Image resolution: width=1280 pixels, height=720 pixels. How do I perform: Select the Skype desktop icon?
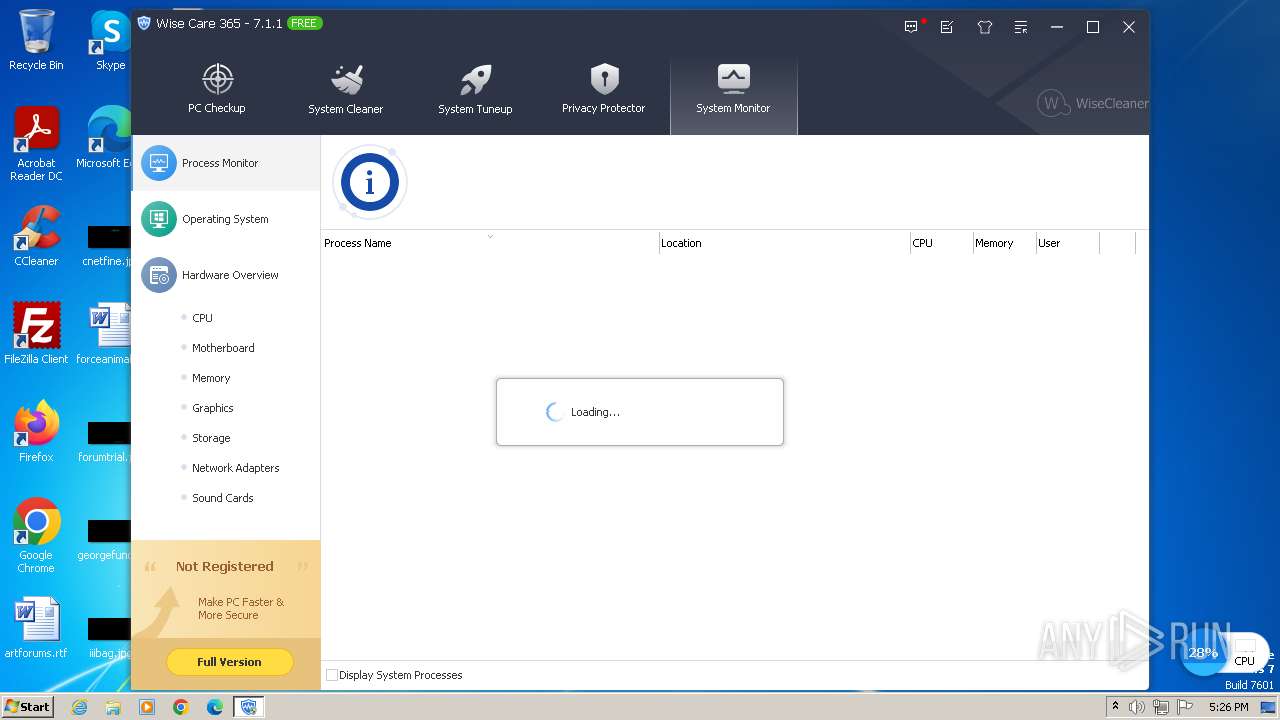coord(110,40)
